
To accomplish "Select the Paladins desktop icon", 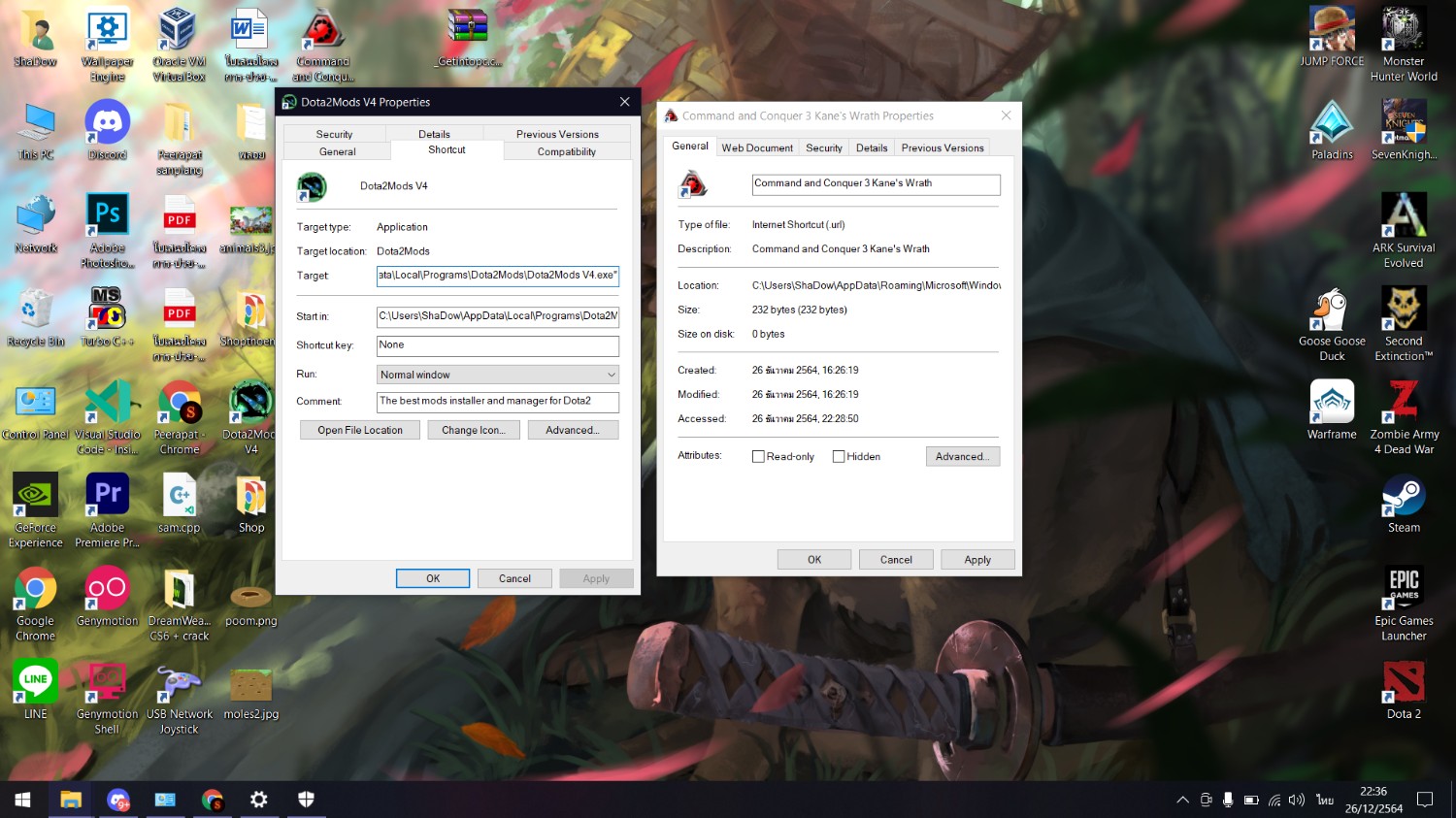I will point(1332,131).
